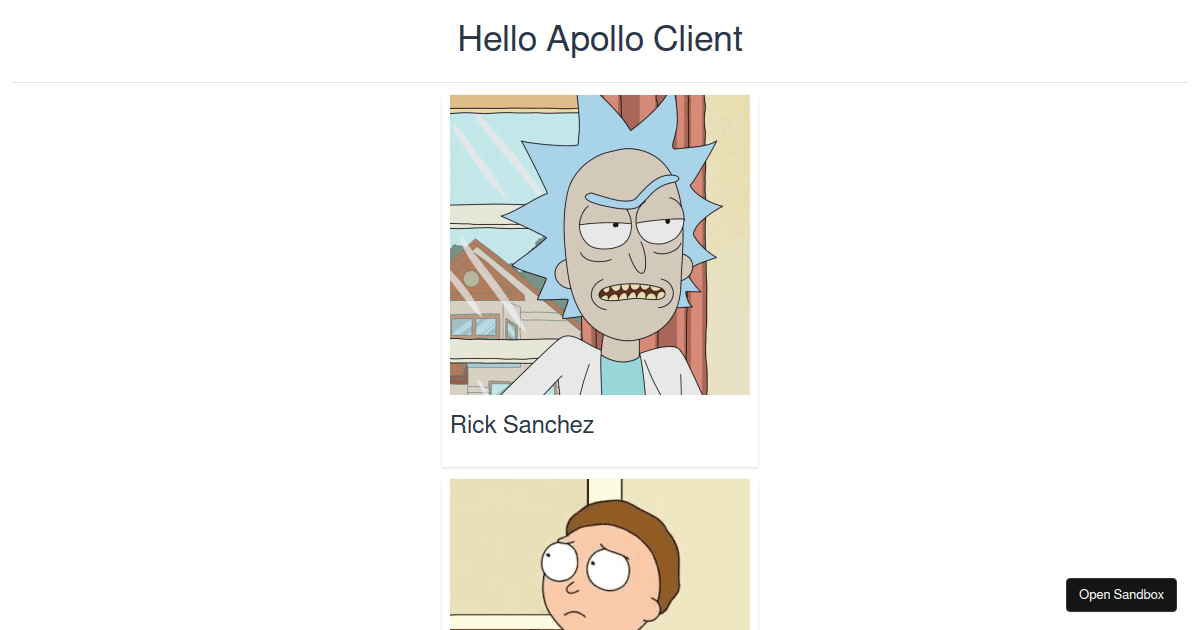1200x630 pixels.
Task: Click the Morty character image
Action: [599, 554]
